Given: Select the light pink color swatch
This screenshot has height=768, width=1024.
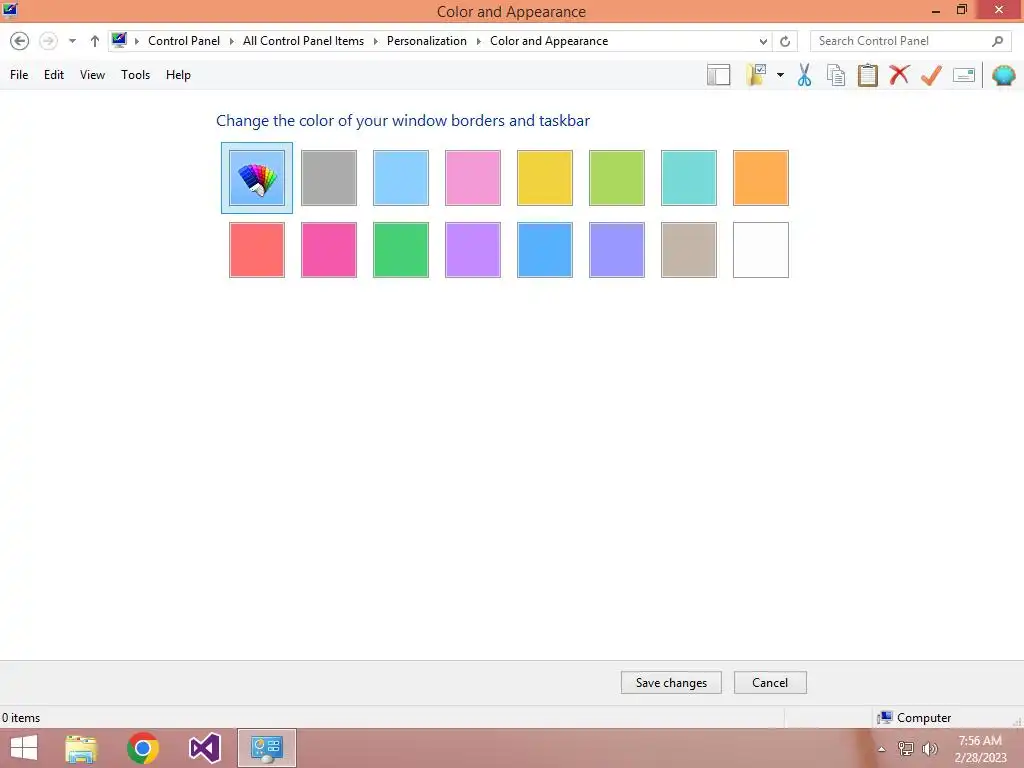Looking at the screenshot, I should [x=473, y=178].
